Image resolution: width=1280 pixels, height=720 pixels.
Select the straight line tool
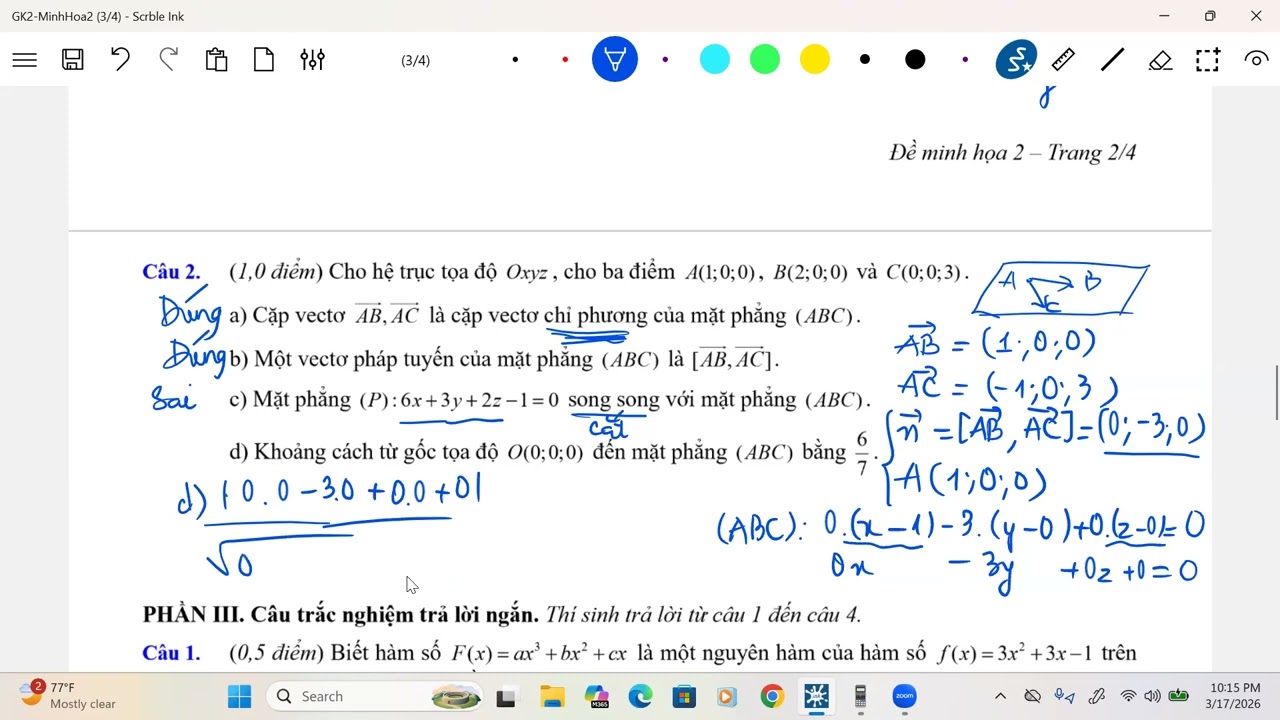[1112, 60]
